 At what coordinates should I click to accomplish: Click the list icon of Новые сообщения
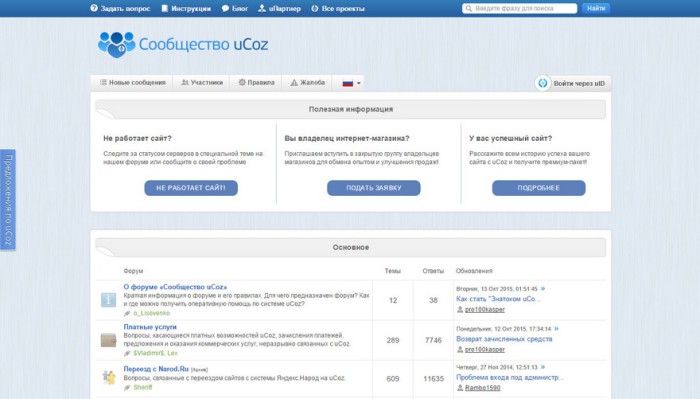[104, 82]
